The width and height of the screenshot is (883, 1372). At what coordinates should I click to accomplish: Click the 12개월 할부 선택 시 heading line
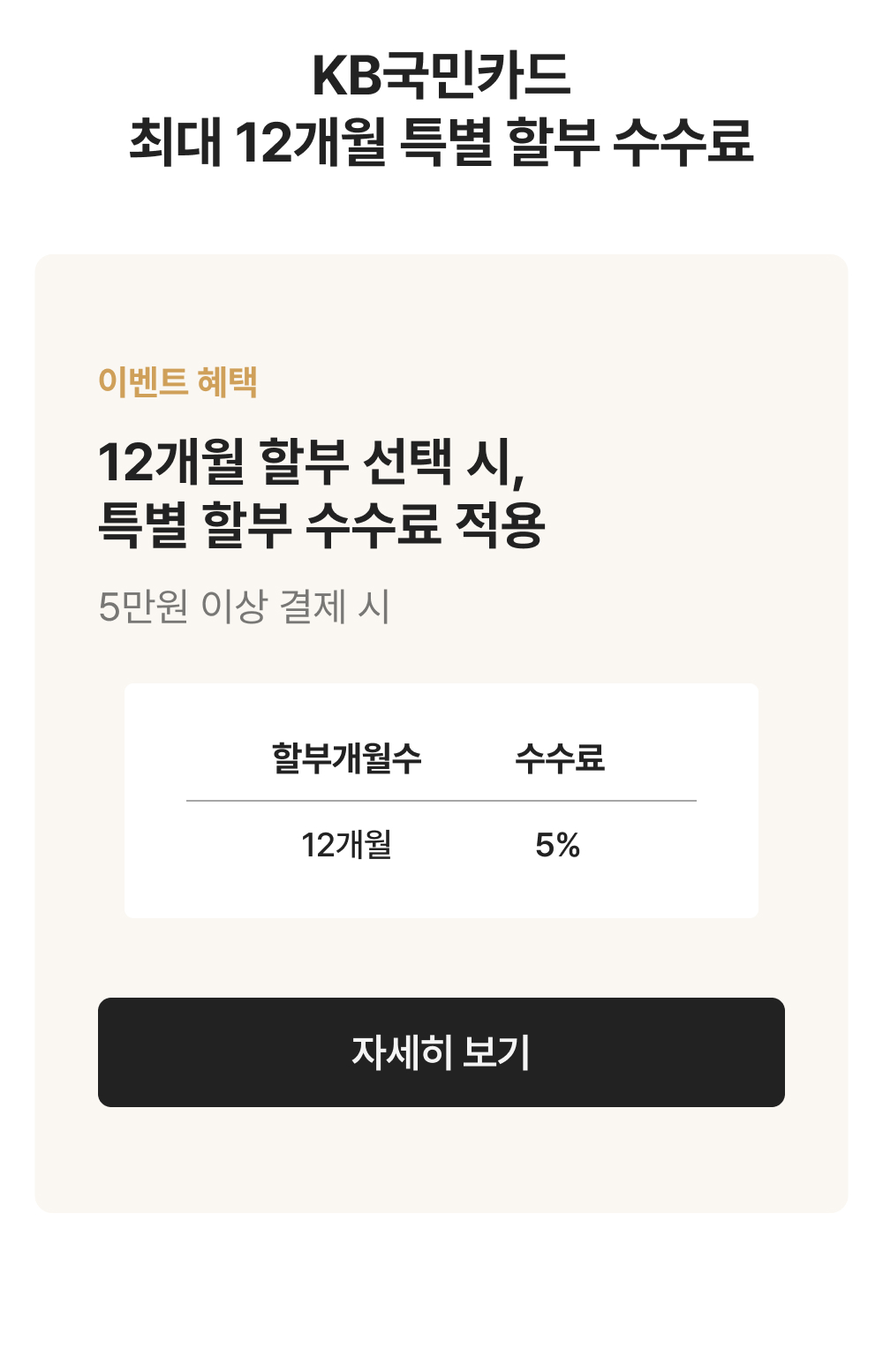coord(311,462)
